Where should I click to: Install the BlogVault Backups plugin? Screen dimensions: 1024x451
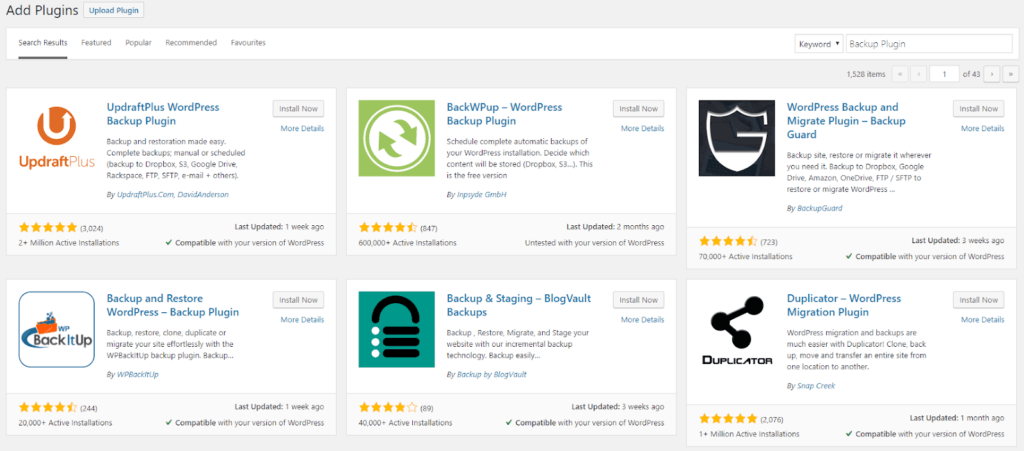click(639, 300)
